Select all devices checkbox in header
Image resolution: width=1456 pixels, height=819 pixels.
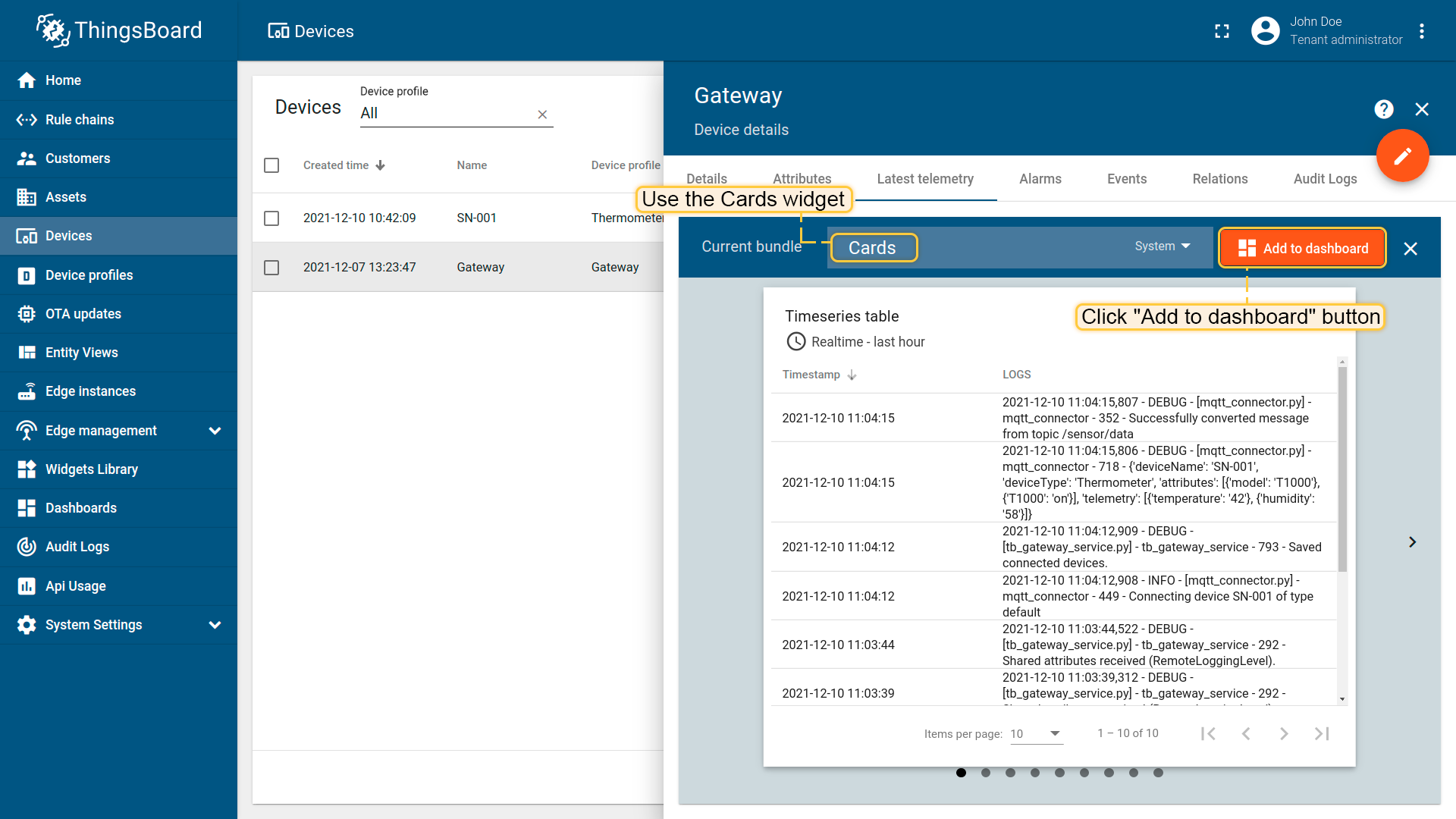tap(271, 165)
